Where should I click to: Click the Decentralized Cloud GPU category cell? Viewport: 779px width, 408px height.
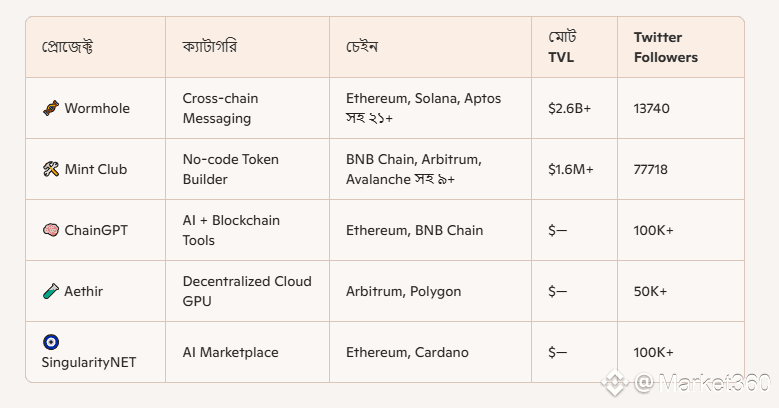tap(247, 291)
